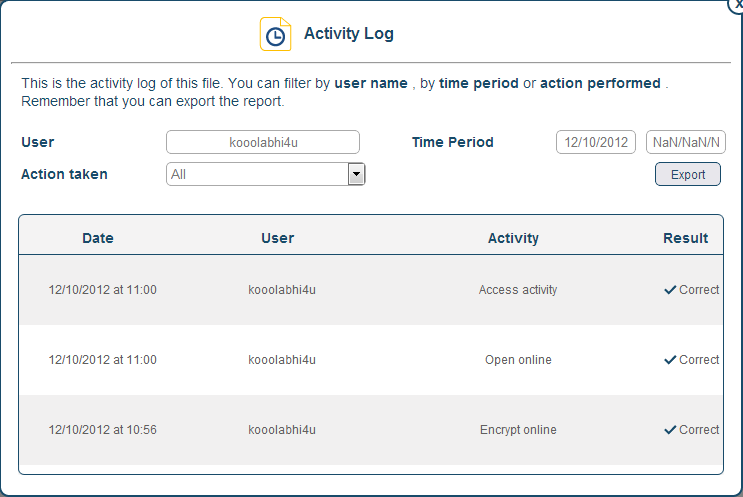Click the checkmark icon in Access activity row
This screenshot has width=743, height=497.
click(670, 290)
